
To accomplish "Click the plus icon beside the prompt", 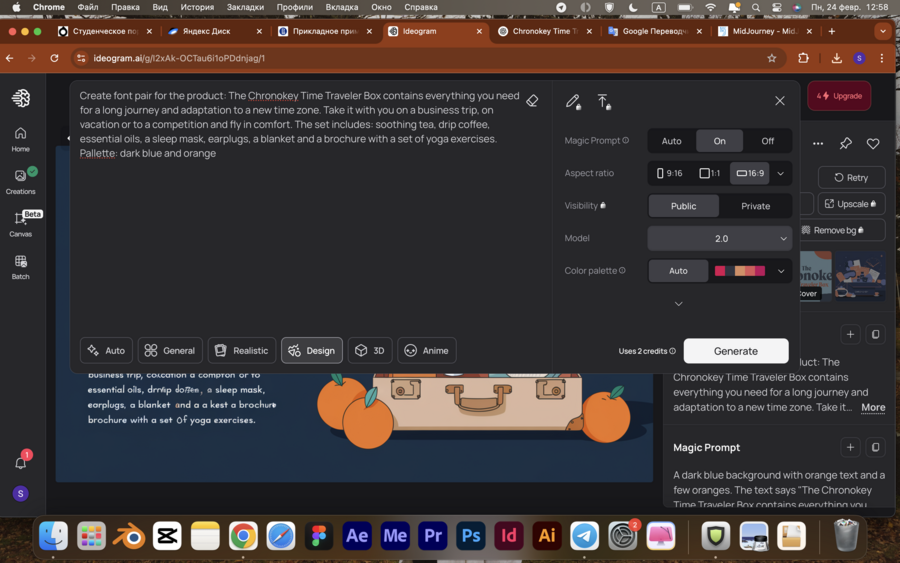I will (x=851, y=334).
